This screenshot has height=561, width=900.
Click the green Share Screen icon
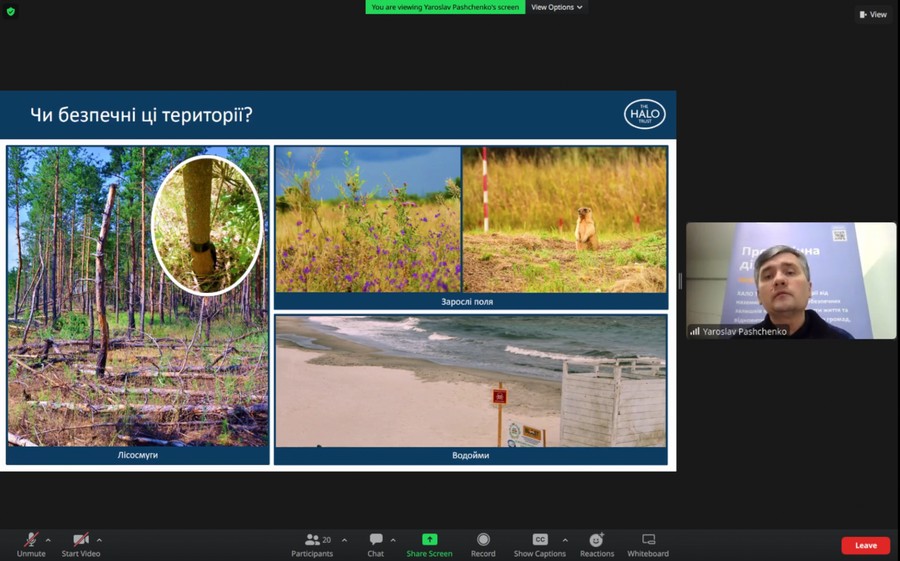(429, 540)
